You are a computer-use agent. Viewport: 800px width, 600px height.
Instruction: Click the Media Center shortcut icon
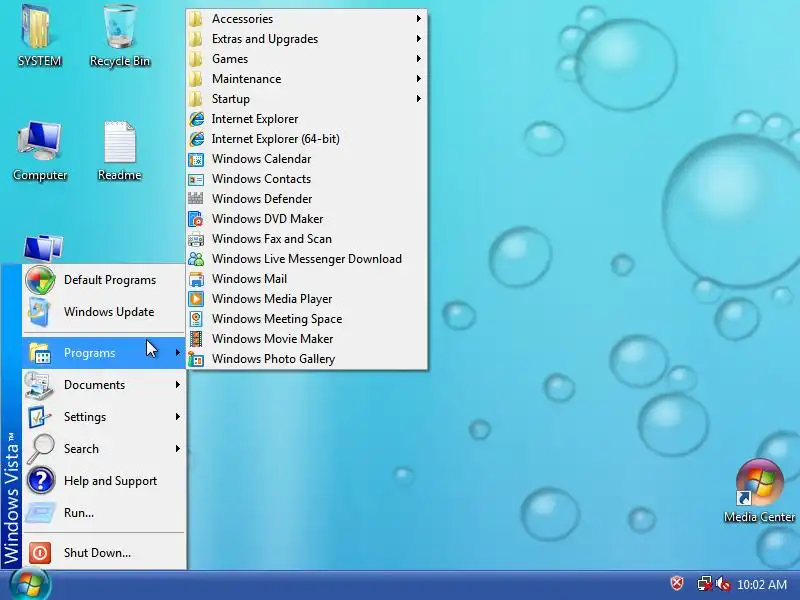759,491
